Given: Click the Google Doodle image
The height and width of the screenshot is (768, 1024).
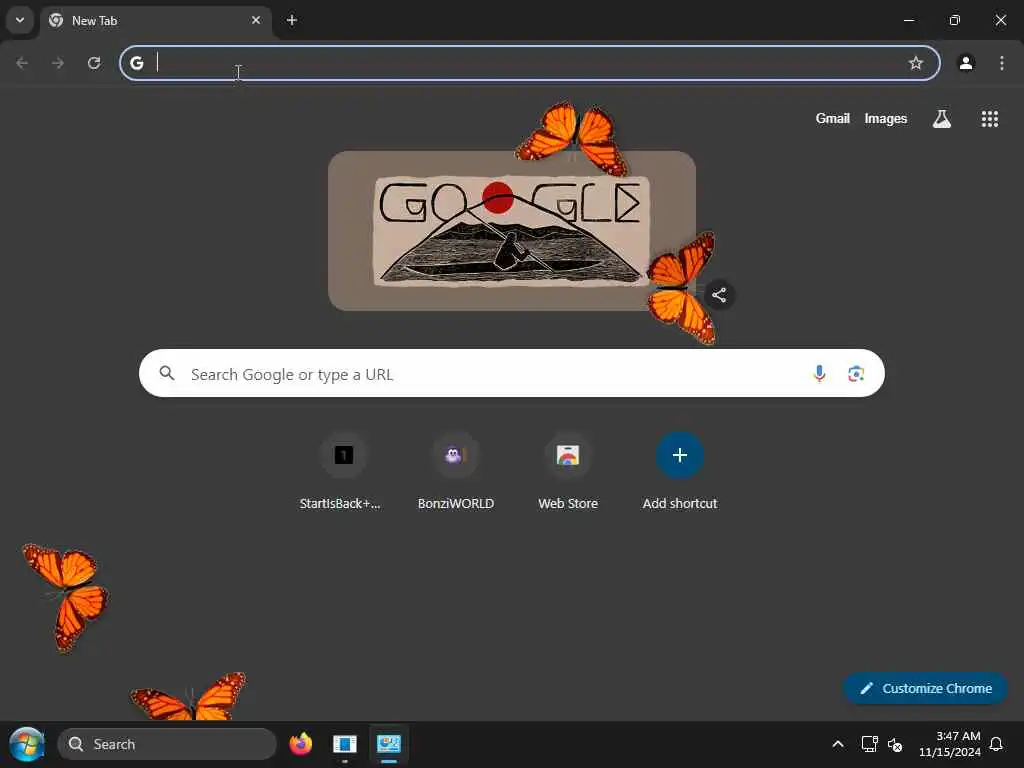Looking at the screenshot, I should point(511,231).
